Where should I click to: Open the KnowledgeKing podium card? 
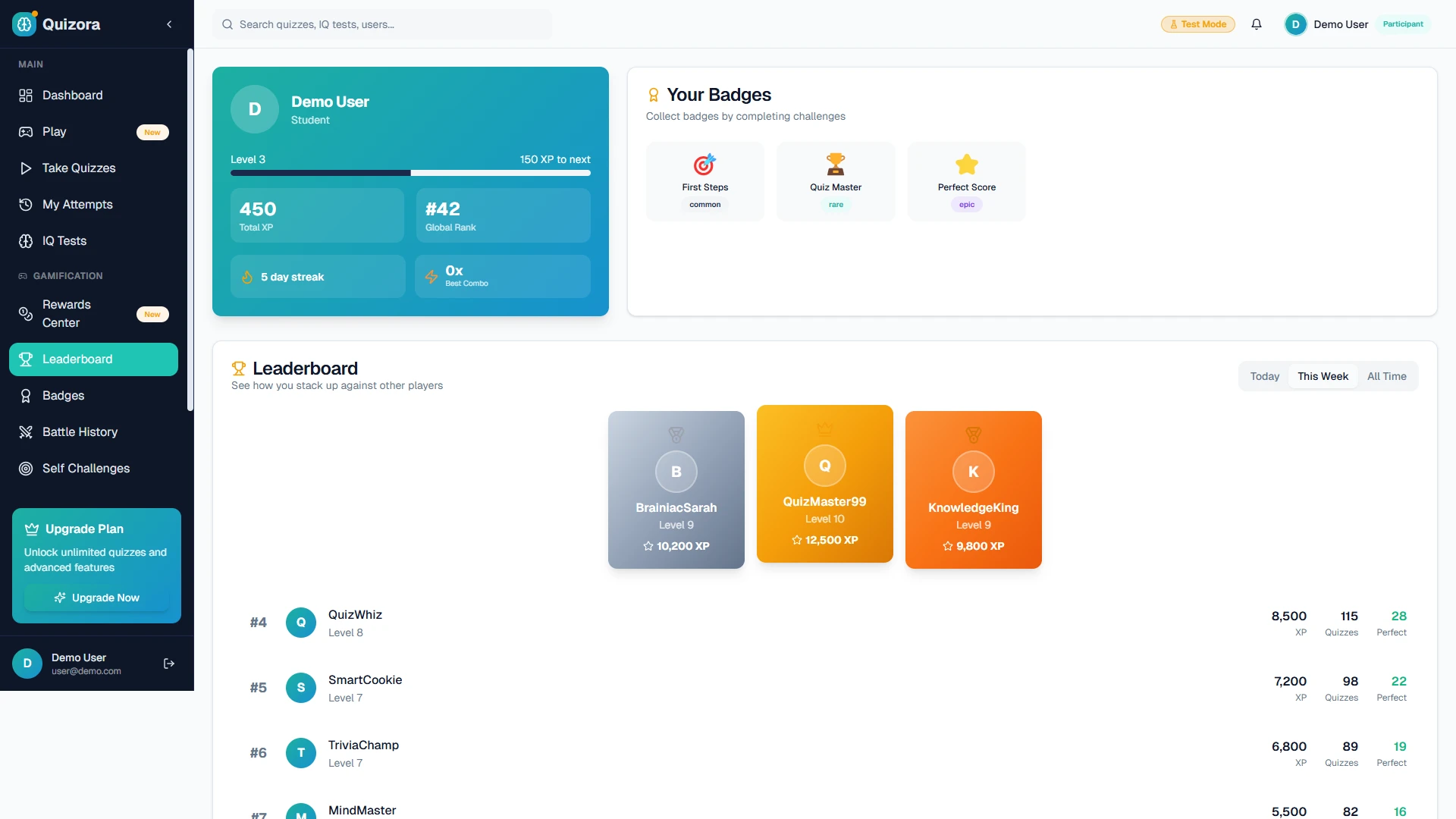point(974,490)
